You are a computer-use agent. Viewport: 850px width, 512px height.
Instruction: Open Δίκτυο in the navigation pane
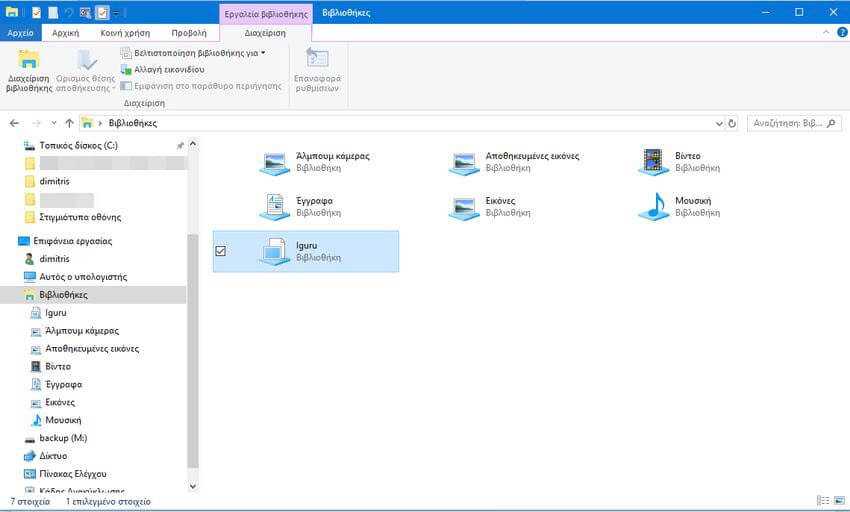[46, 456]
